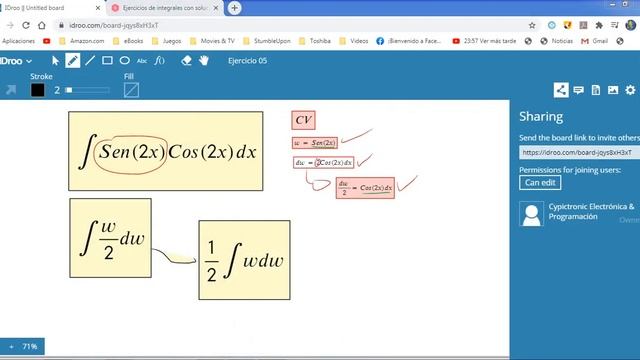This screenshot has width=640, height=360.
Task: Open the Videos bookmark folder
Action: pos(354,41)
